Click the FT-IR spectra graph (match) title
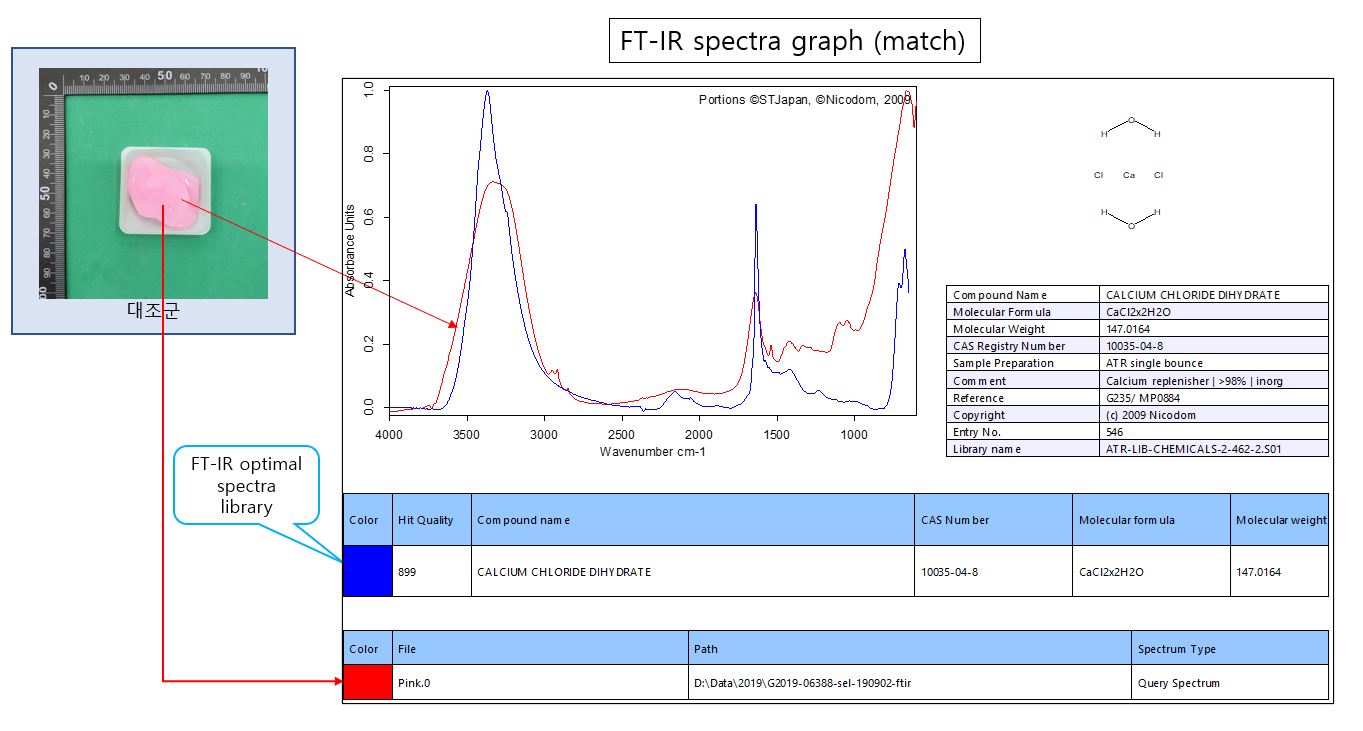The image size is (1363, 731). [795, 42]
